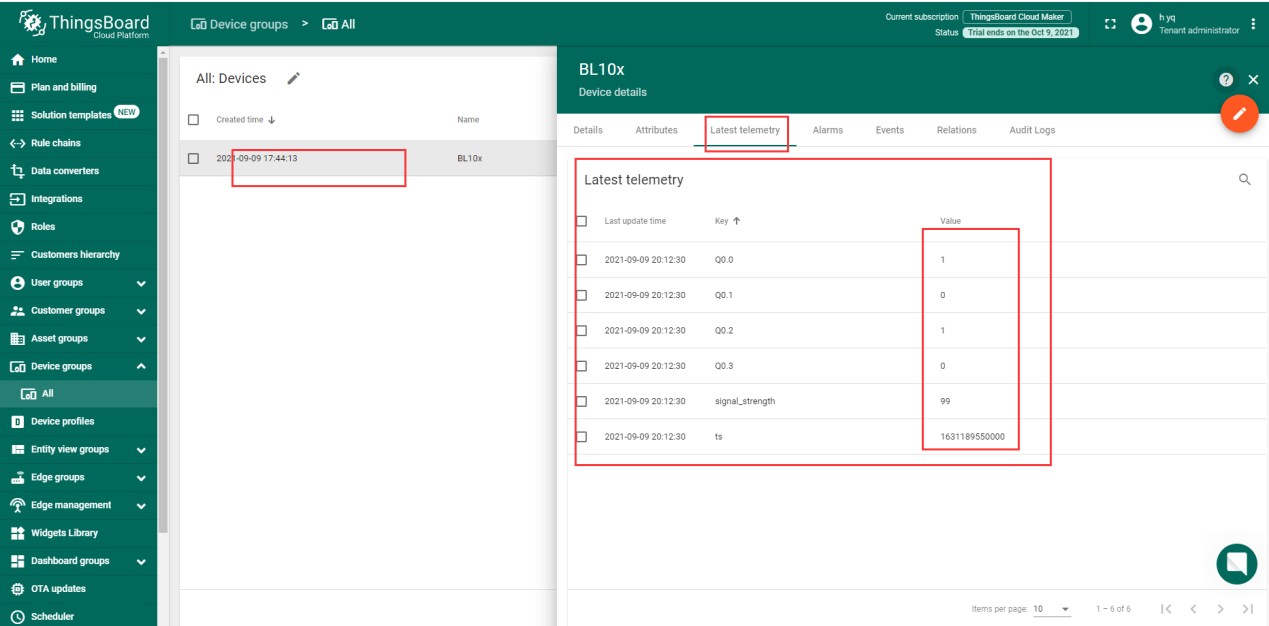Open Integrations page
This screenshot has width=1269, height=626.
[78, 199]
